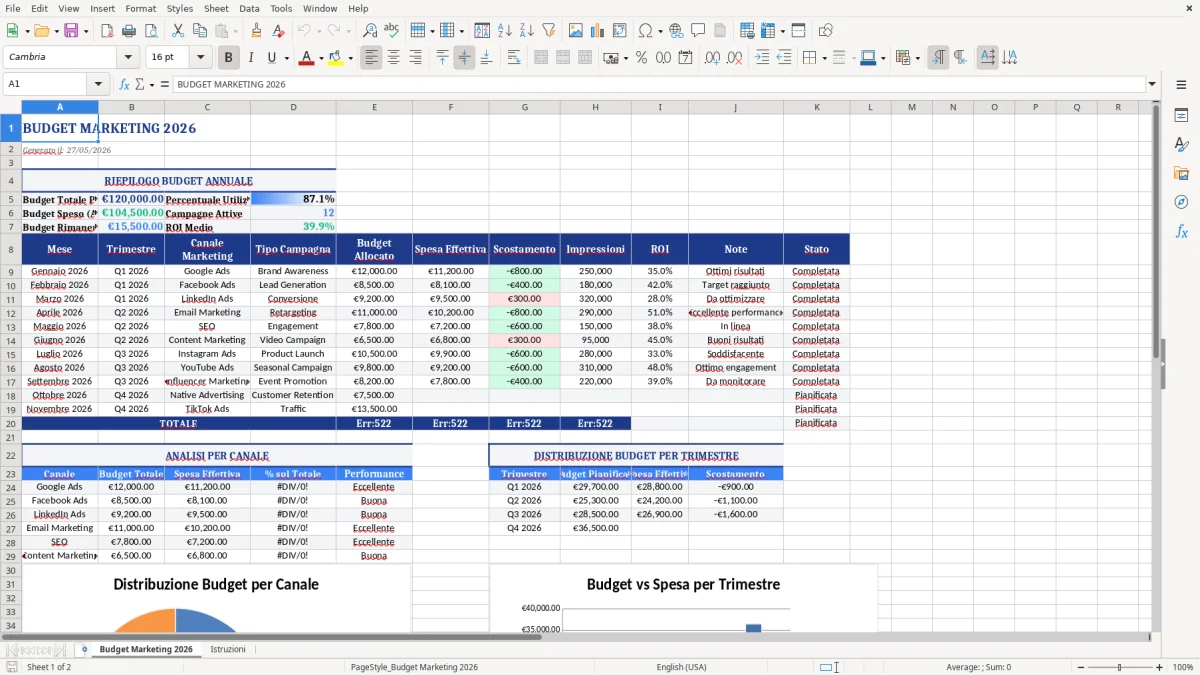Click zoom in plus button
This screenshot has height=675, width=1200.
tap(1159, 667)
